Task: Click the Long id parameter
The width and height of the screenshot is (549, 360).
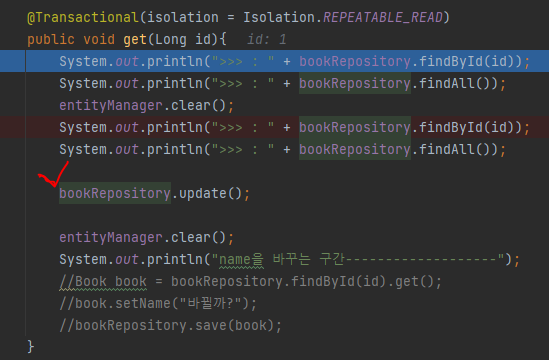Action: coord(183,39)
